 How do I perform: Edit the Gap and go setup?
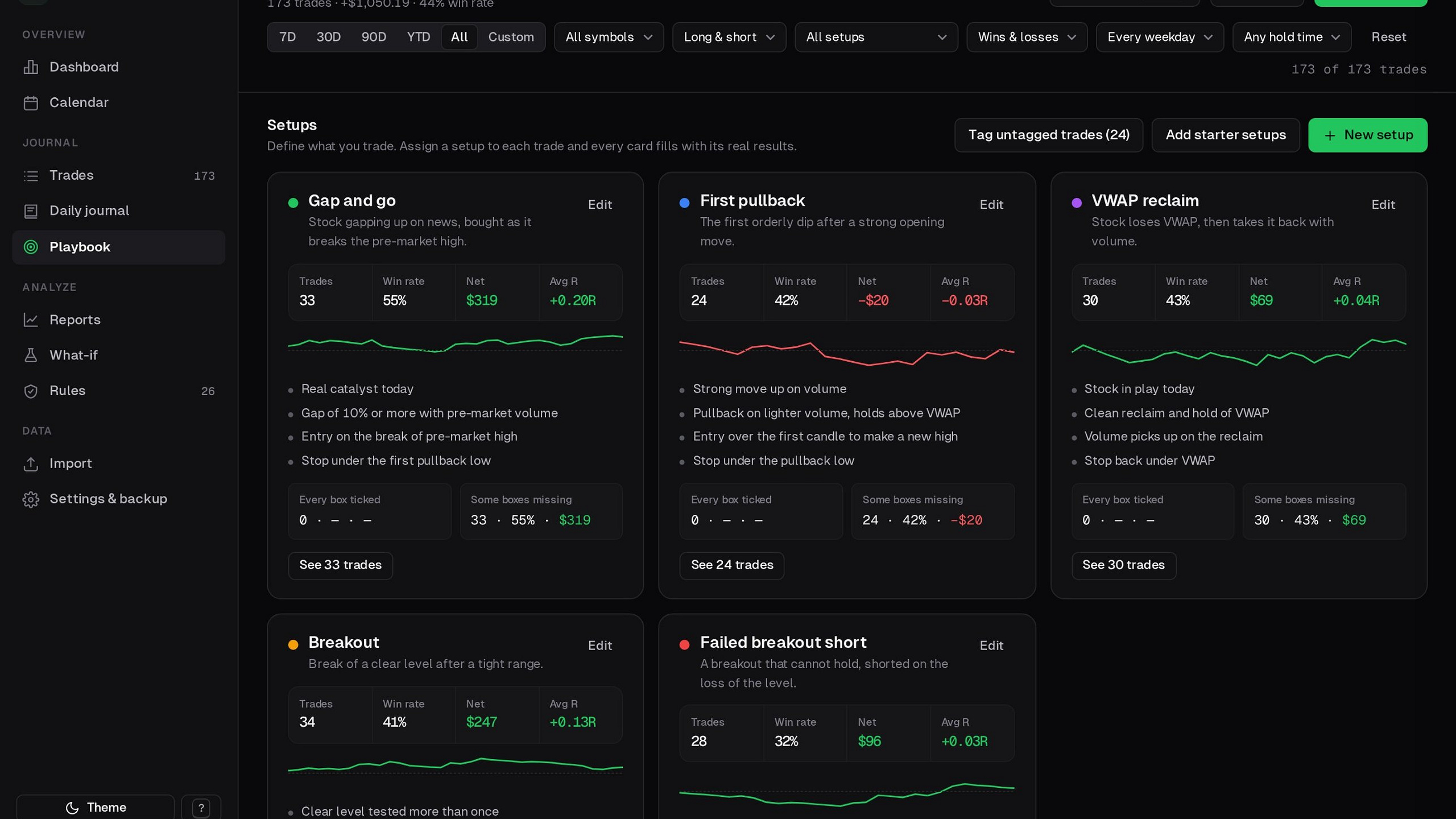[x=599, y=205]
